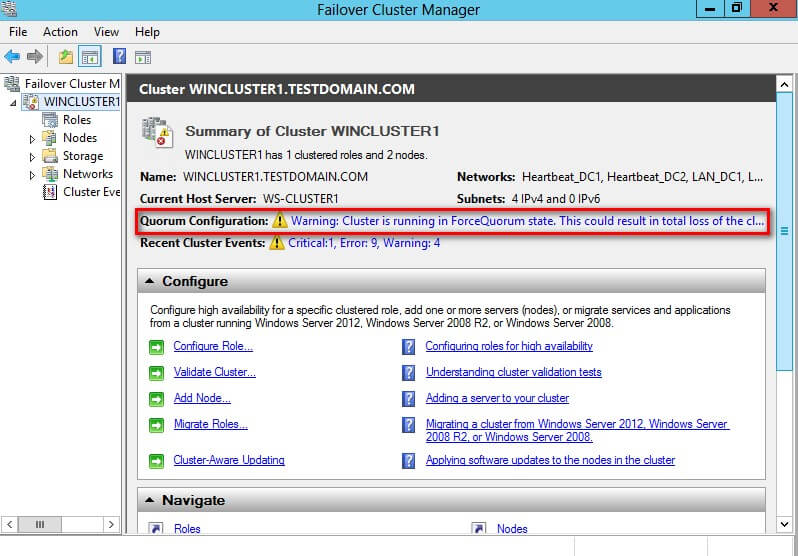
Task: Click the up one level folder icon
Action: click(66, 57)
